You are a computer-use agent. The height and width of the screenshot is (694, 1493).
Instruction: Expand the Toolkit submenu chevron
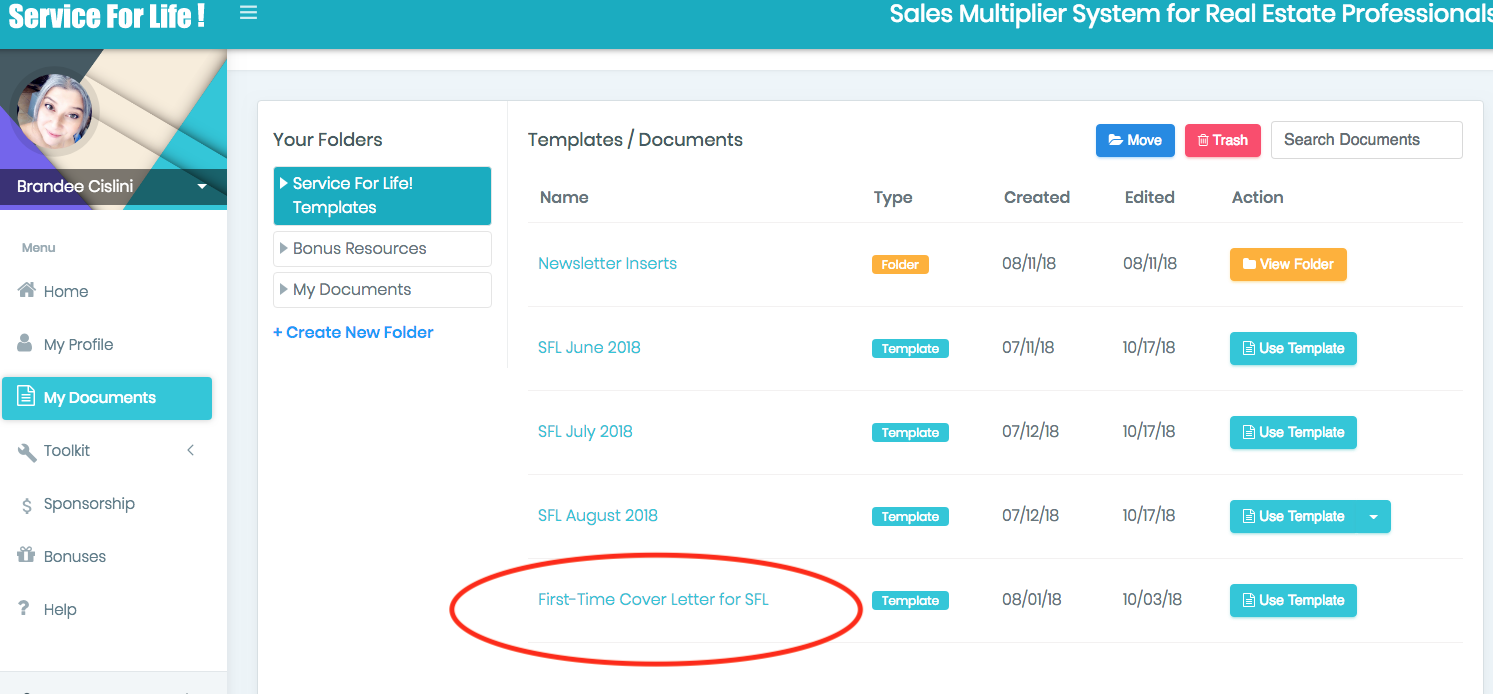coord(191,451)
